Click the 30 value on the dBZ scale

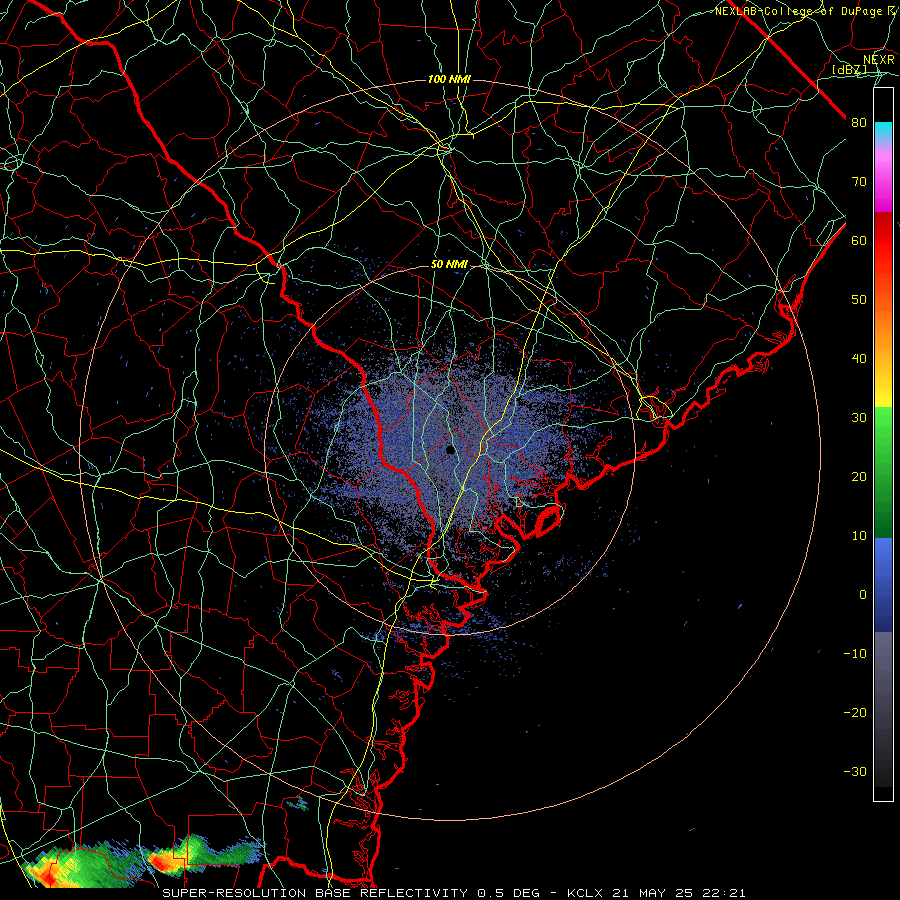tap(859, 418)
